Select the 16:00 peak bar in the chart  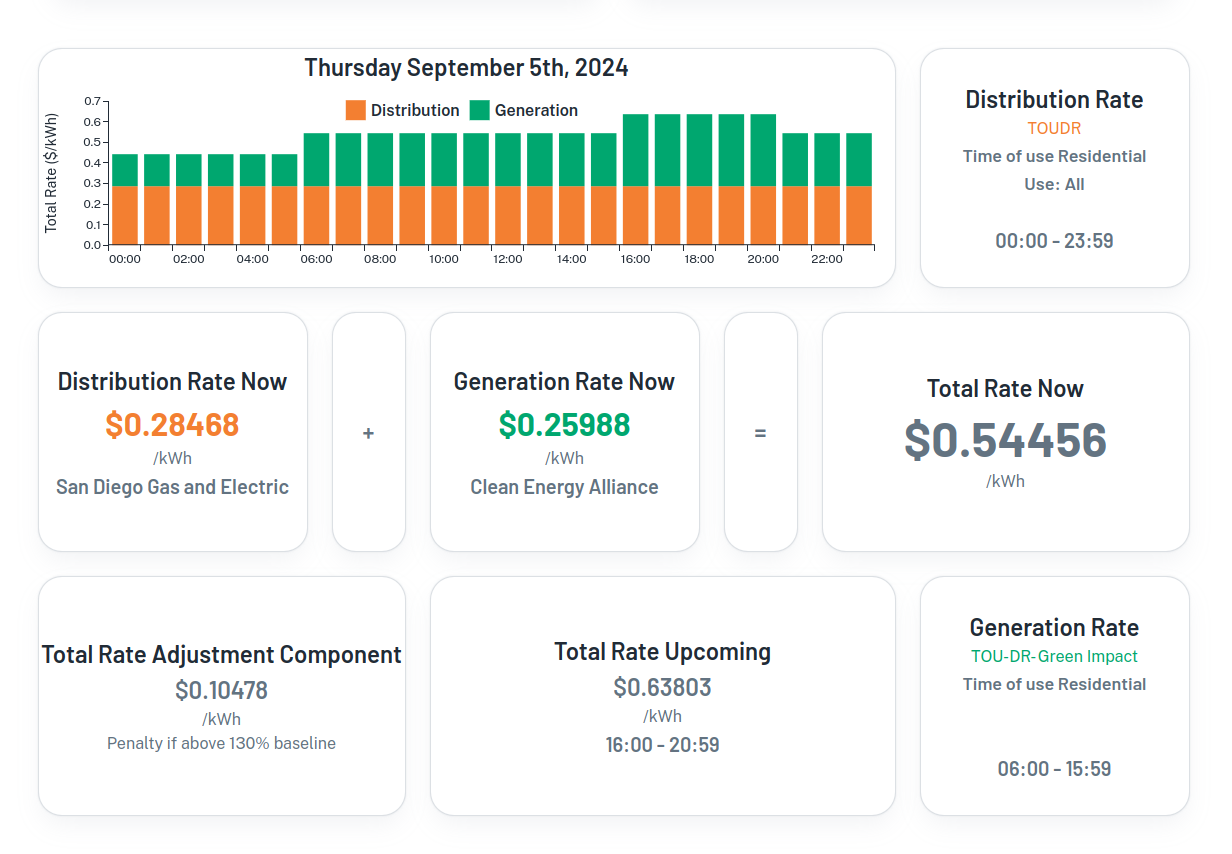(x=636, y=180)
